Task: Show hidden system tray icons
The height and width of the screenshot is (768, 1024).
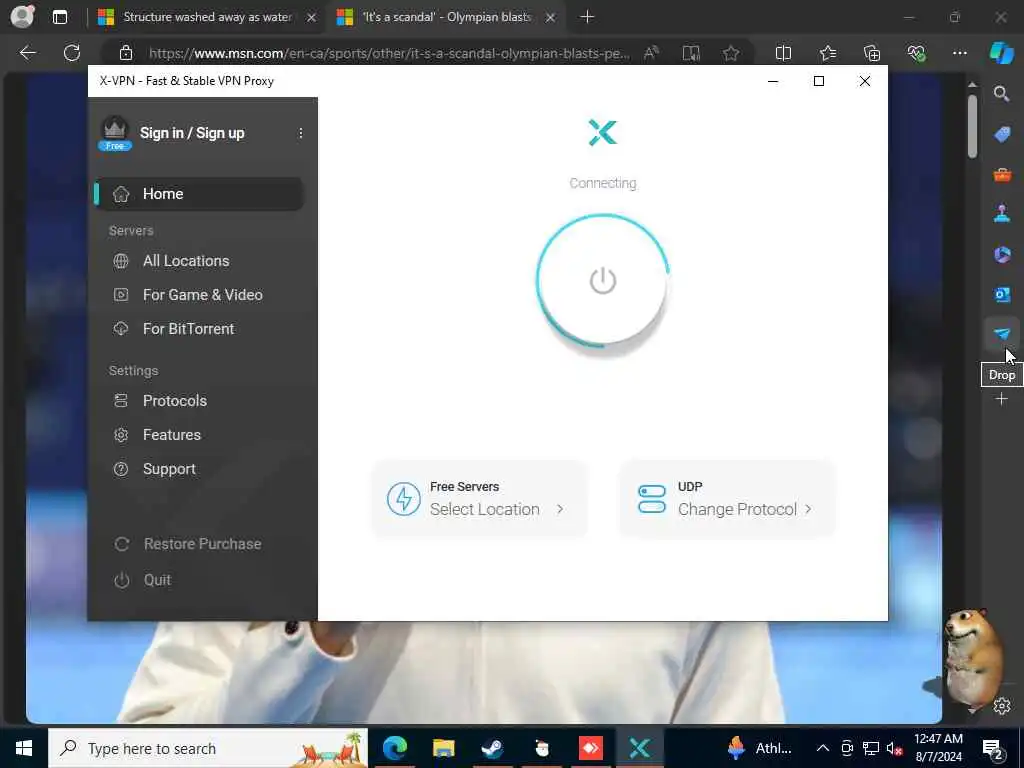Action: click(x=823, y=748)
